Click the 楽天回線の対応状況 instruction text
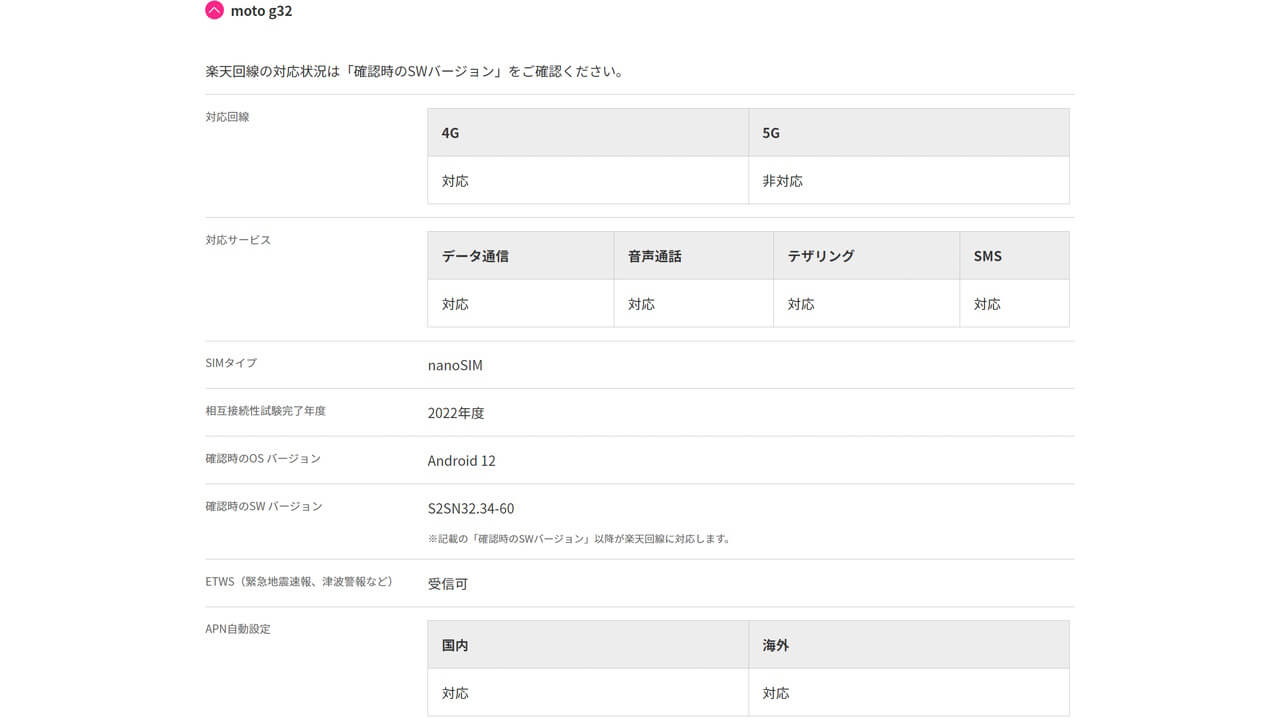 pos(413,70)
